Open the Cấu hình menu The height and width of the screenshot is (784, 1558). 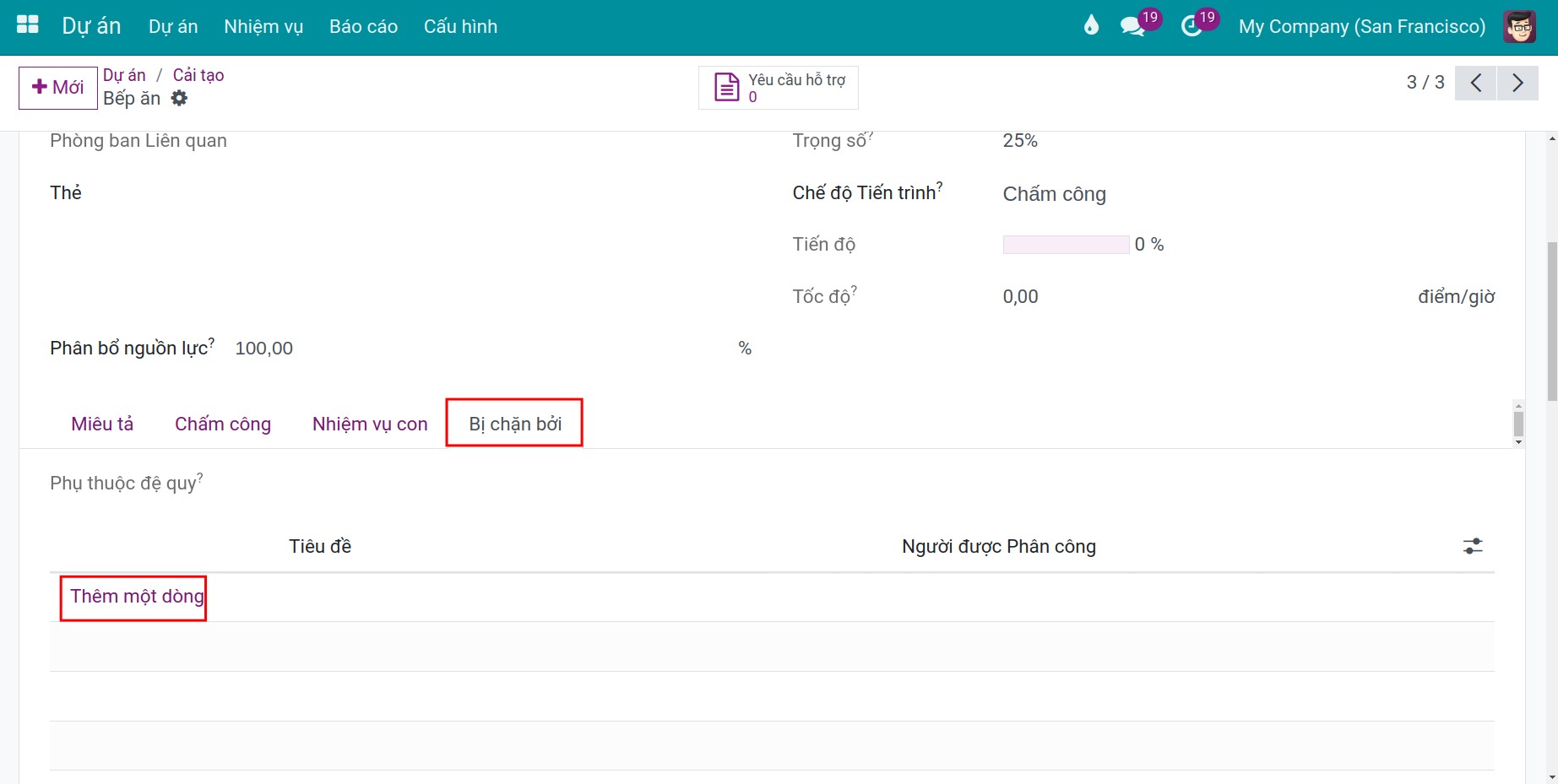[x=460, y=26]
